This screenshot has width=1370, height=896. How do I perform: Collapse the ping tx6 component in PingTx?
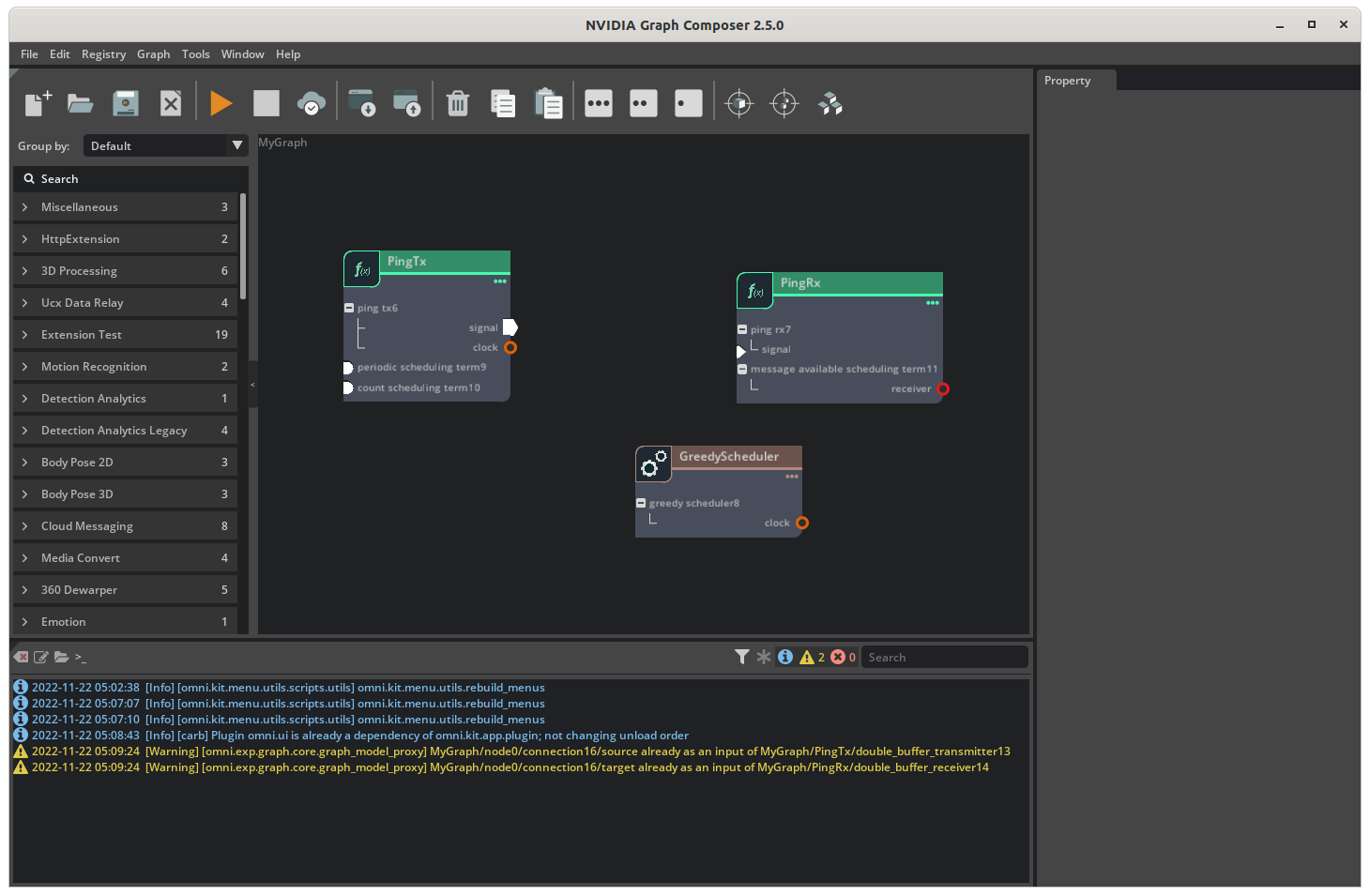[x=349, y=308]
